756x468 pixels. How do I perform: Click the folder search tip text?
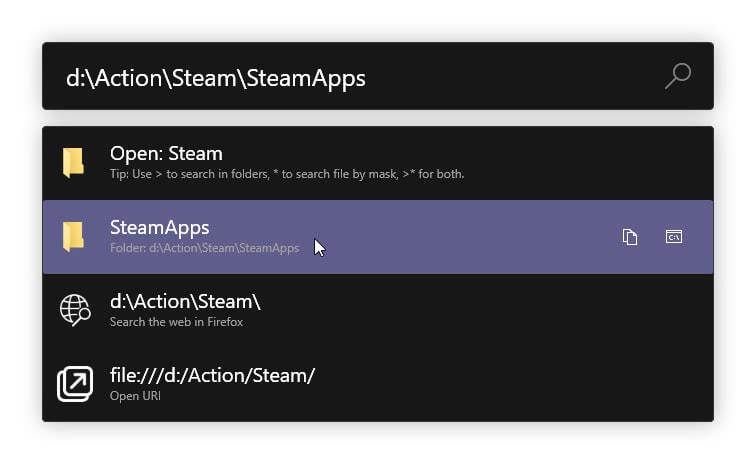coord(287,174)
